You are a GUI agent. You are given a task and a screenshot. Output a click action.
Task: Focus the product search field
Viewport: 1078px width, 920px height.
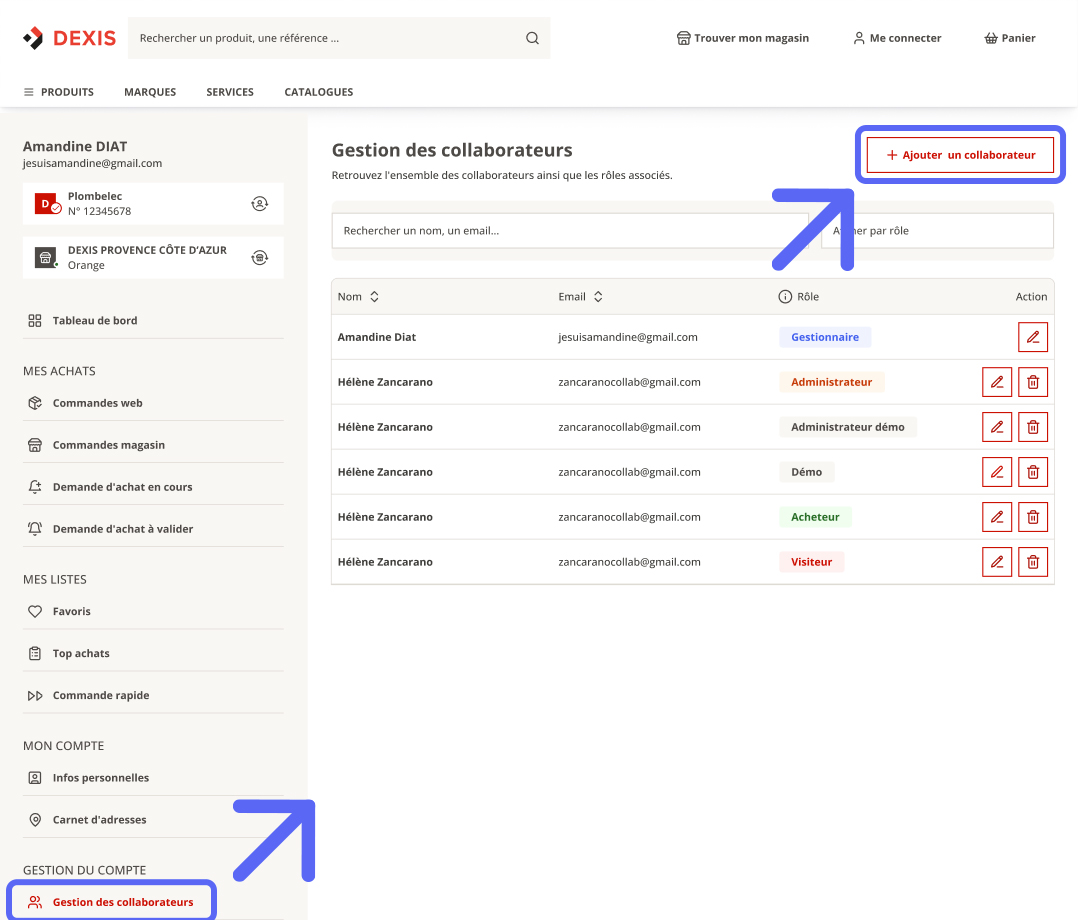[339, 38]
